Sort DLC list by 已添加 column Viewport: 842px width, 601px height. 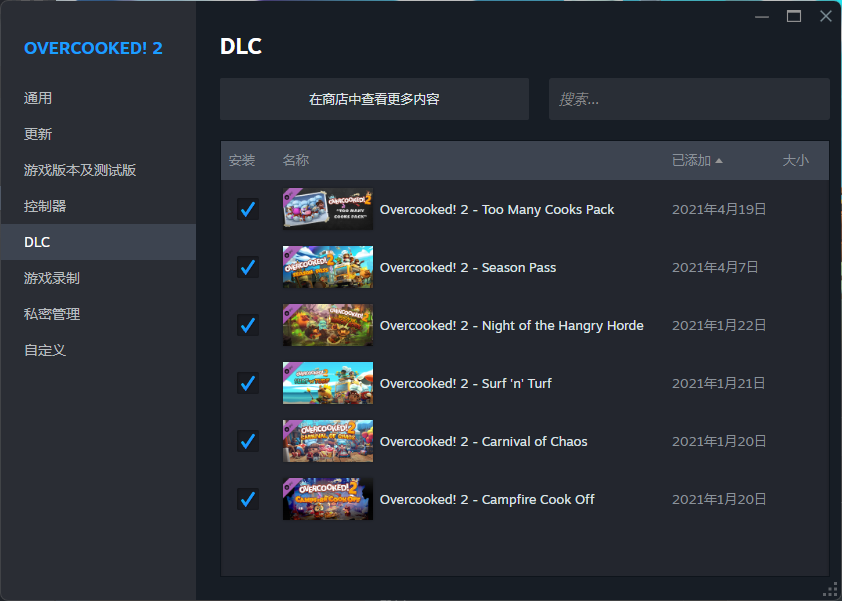(697, 160)
